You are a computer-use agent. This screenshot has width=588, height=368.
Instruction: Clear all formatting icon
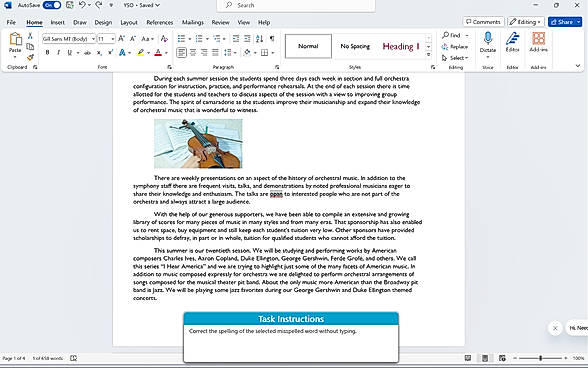click(x=164, y=39)
